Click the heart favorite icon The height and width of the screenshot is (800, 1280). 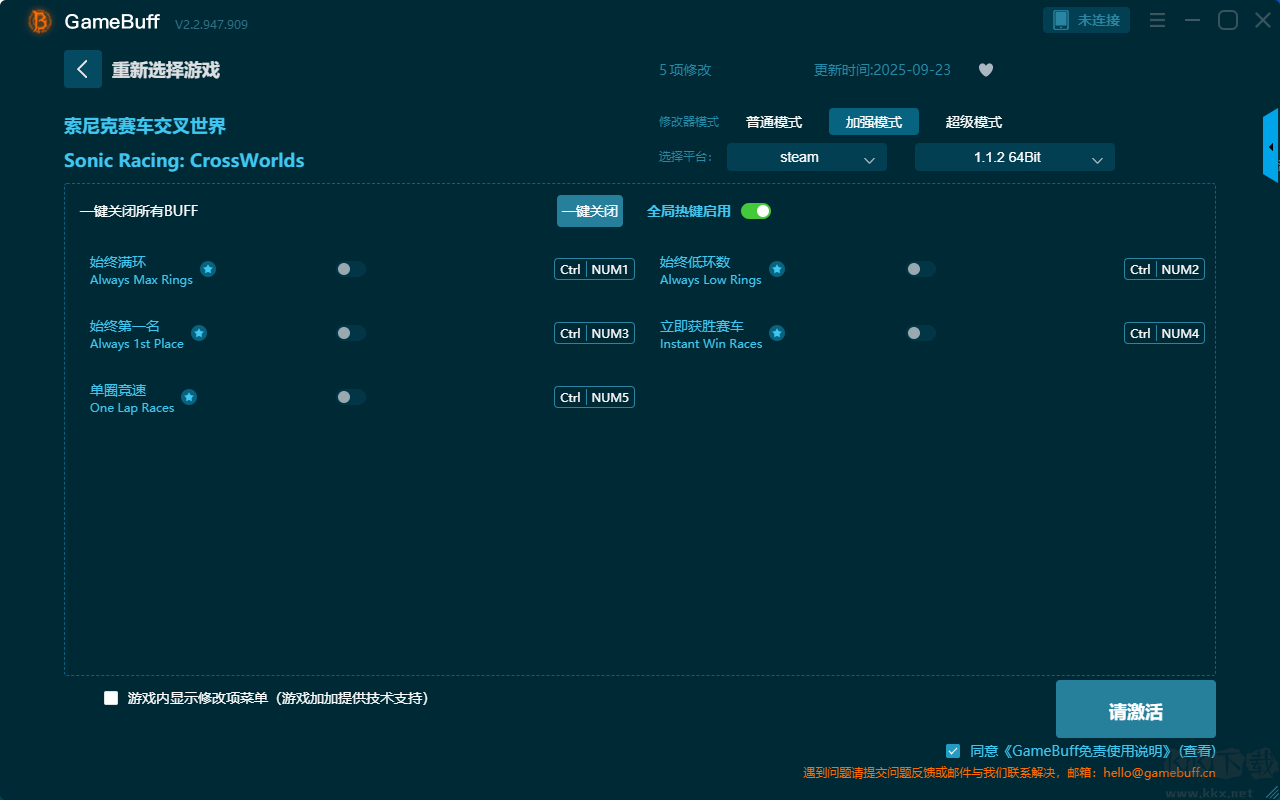click(x=985, y=70)
